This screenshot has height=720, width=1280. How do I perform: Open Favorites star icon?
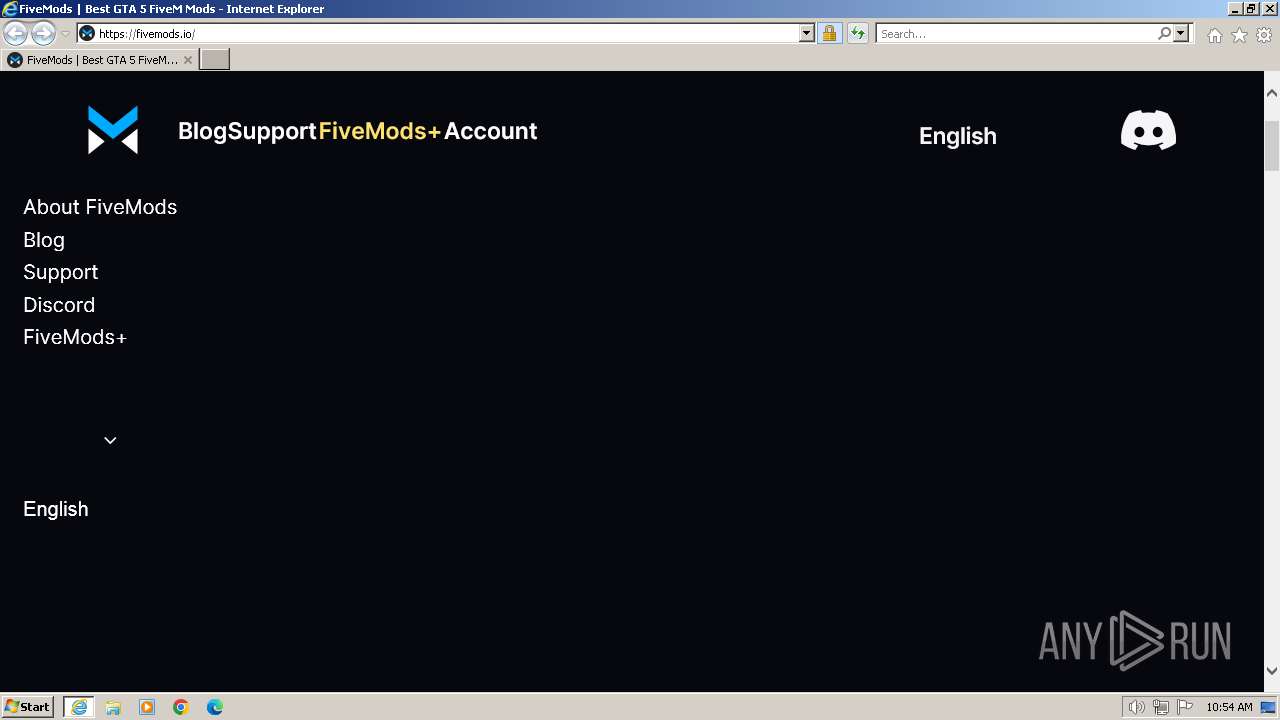pyautogui.click(x=1239, y=35)
